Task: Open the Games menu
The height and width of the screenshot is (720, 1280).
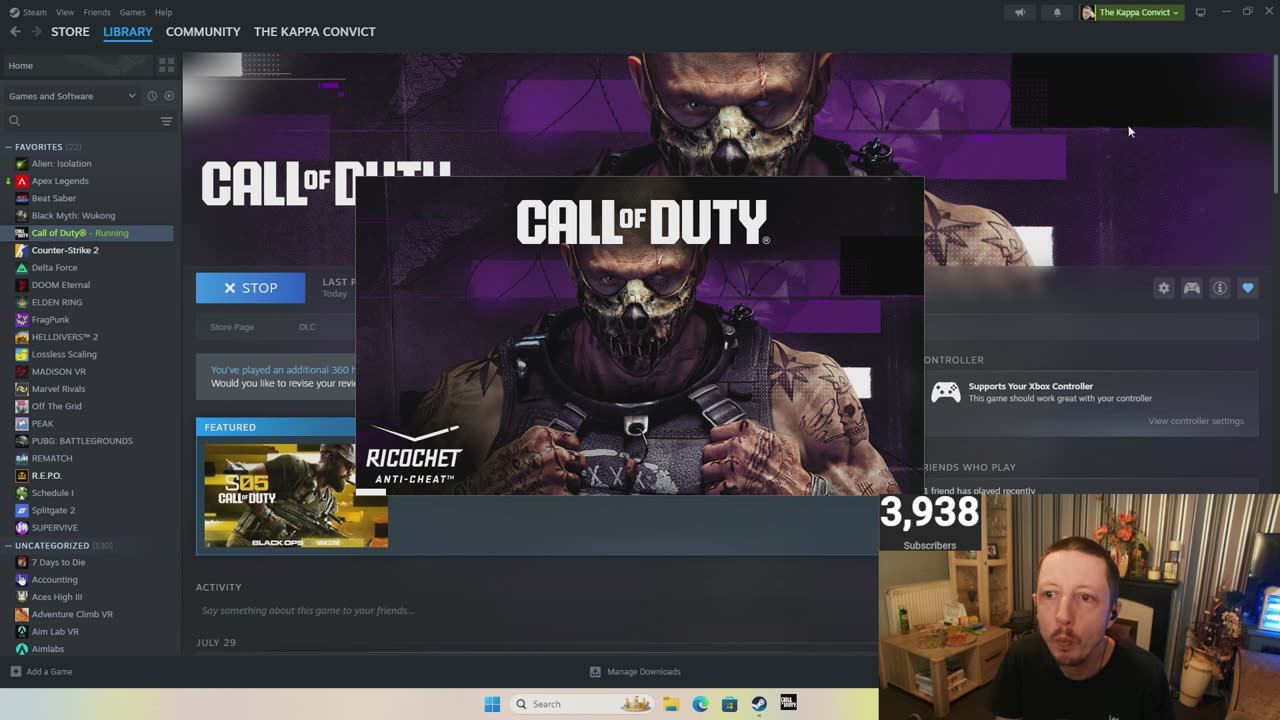Action: (x=132, y=12)
